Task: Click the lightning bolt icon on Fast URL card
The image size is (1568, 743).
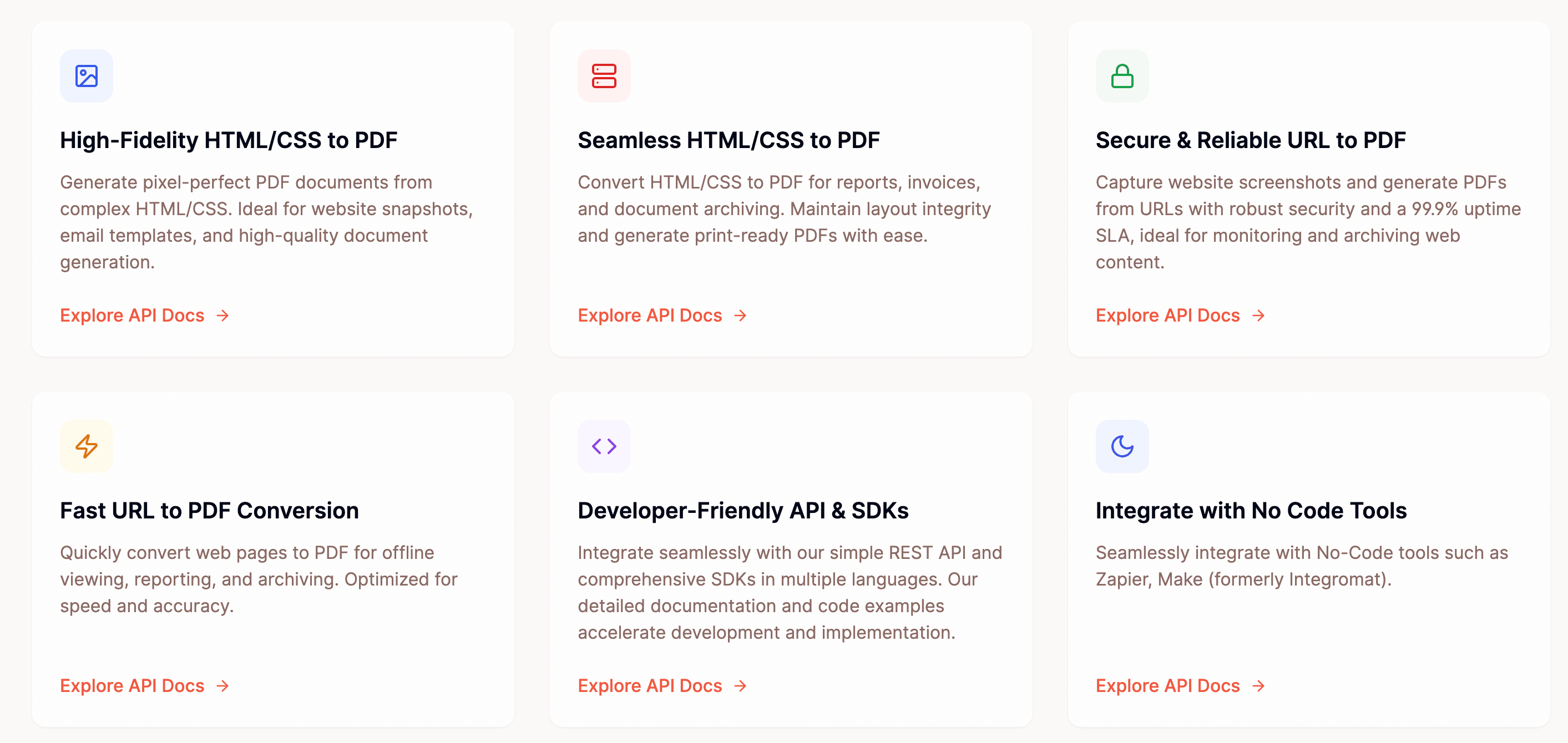Action: (86, 446)
